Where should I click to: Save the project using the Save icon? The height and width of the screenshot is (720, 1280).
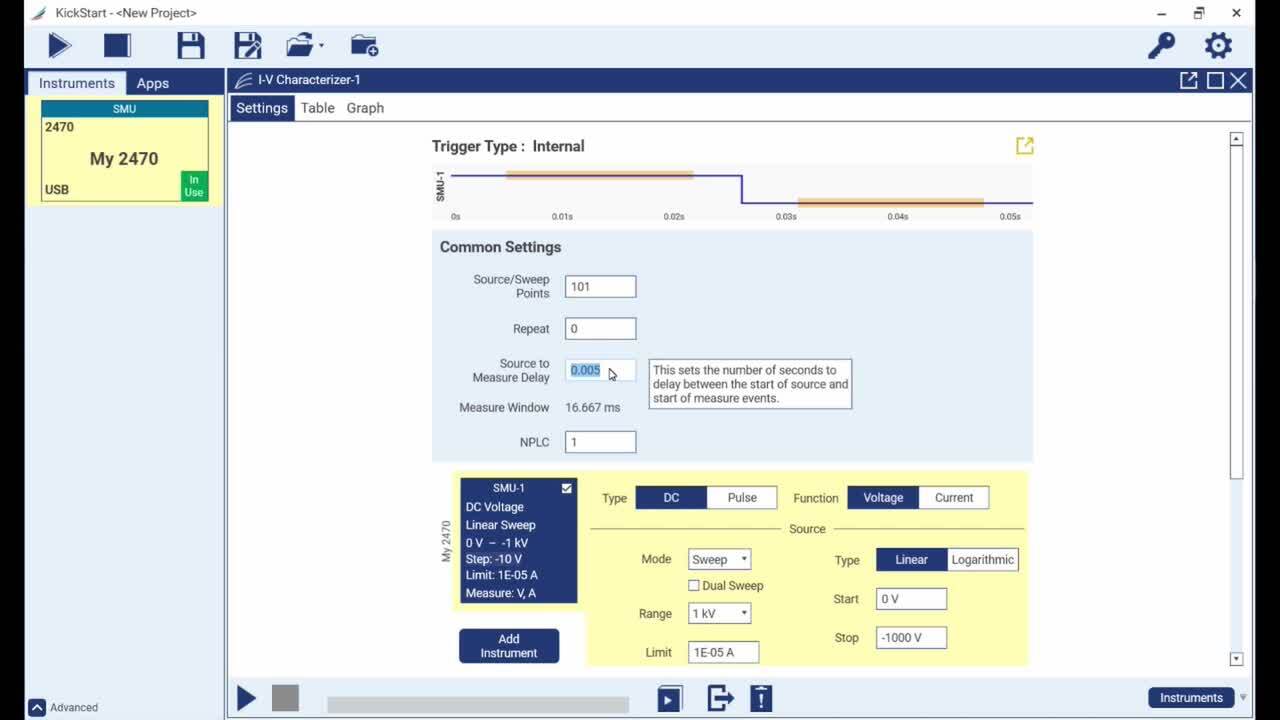[191, 45]
